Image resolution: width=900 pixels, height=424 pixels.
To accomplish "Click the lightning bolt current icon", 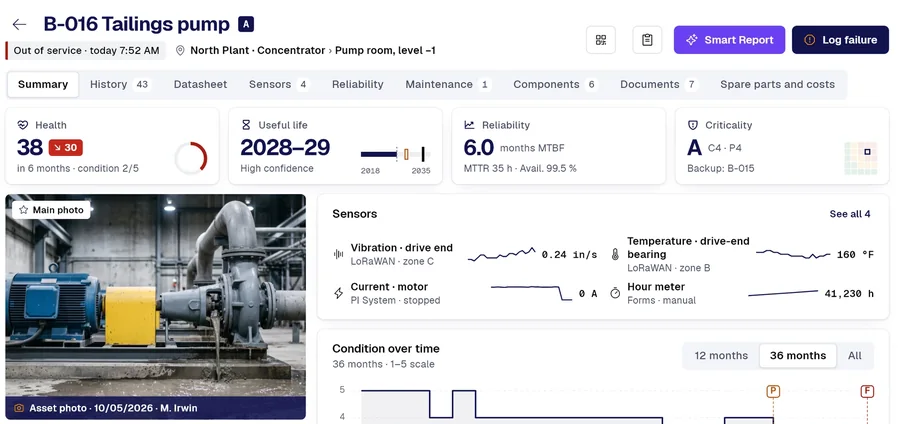I will 339,293.
